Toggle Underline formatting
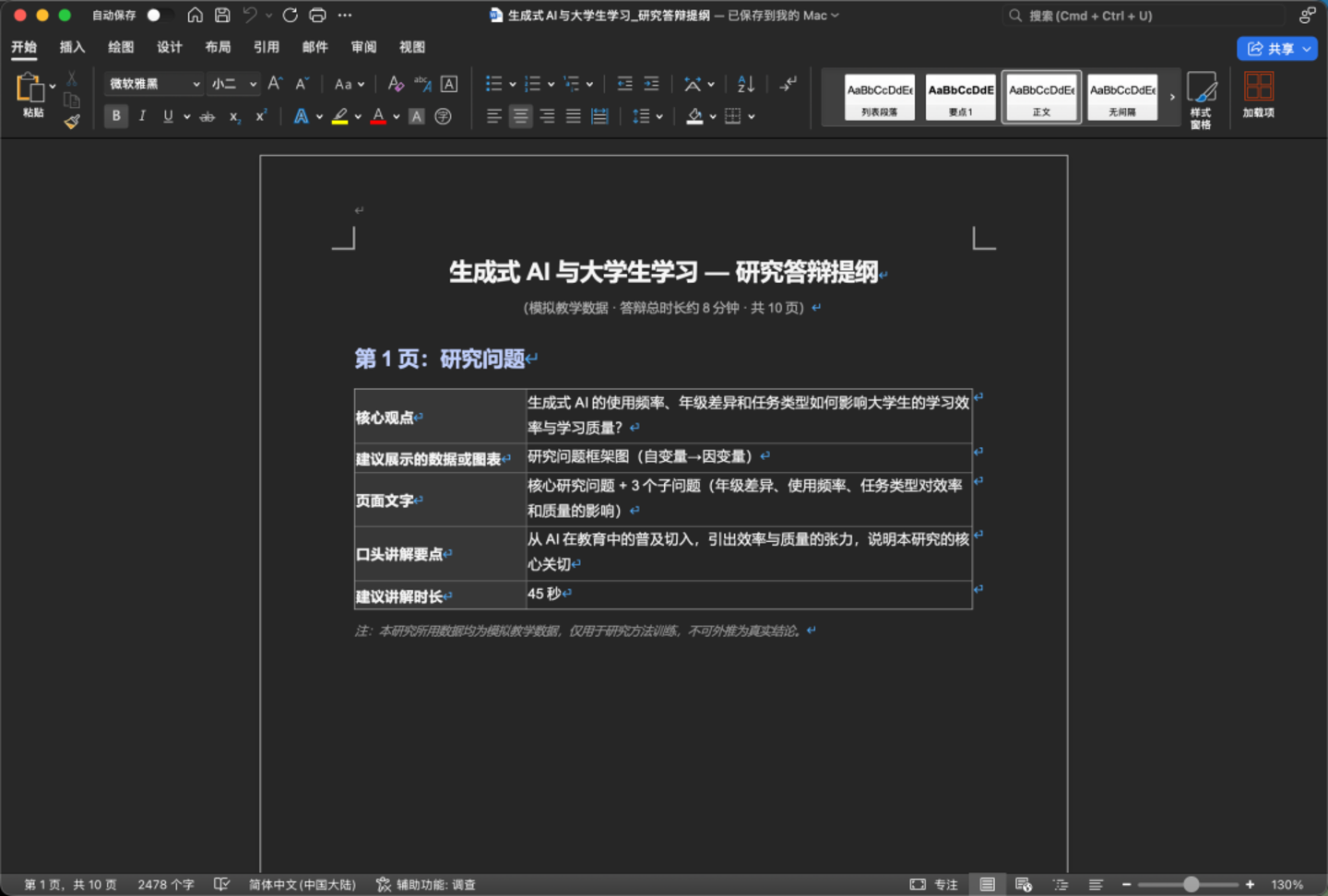This screenshot has height=896, width=1328. [168, 116]
